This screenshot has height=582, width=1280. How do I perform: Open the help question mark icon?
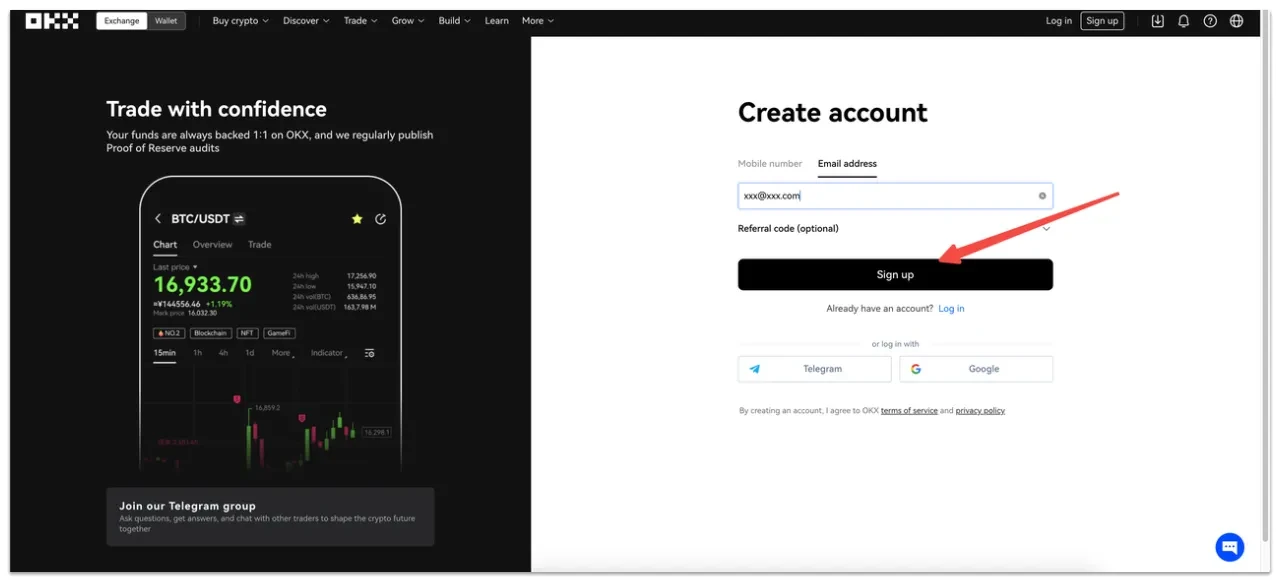(x=1210, y=20)
